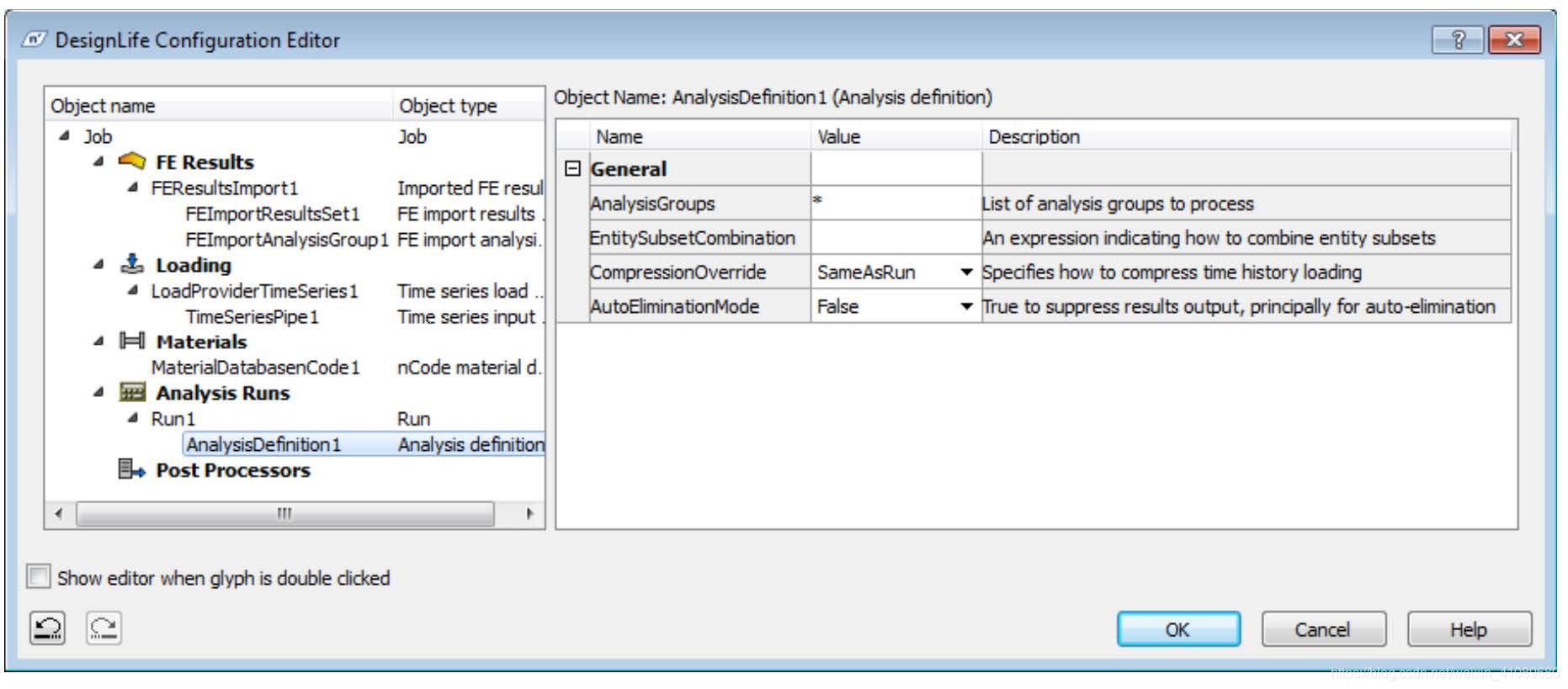The width and height of the screenshot is (1568, 689).
Task: Click the EntitySubsetCombination property name
Action: [x=693, y=238]
